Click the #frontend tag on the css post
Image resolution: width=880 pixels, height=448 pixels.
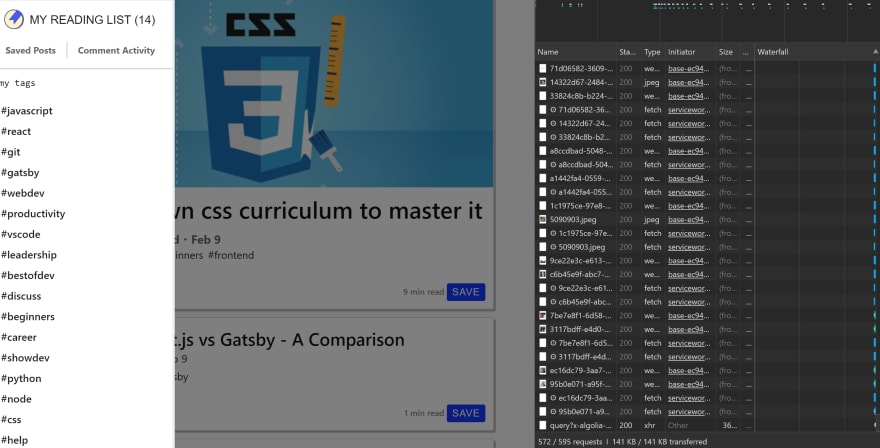231,255
